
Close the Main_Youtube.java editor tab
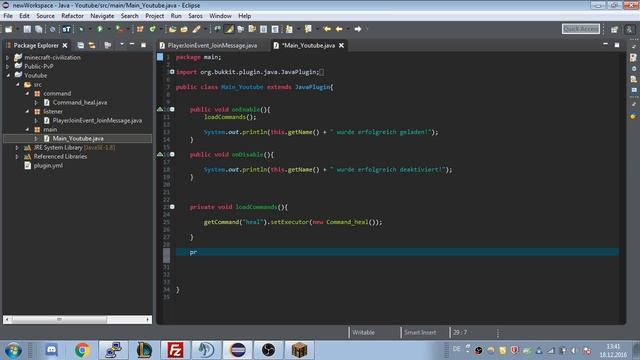click(341, 45)
